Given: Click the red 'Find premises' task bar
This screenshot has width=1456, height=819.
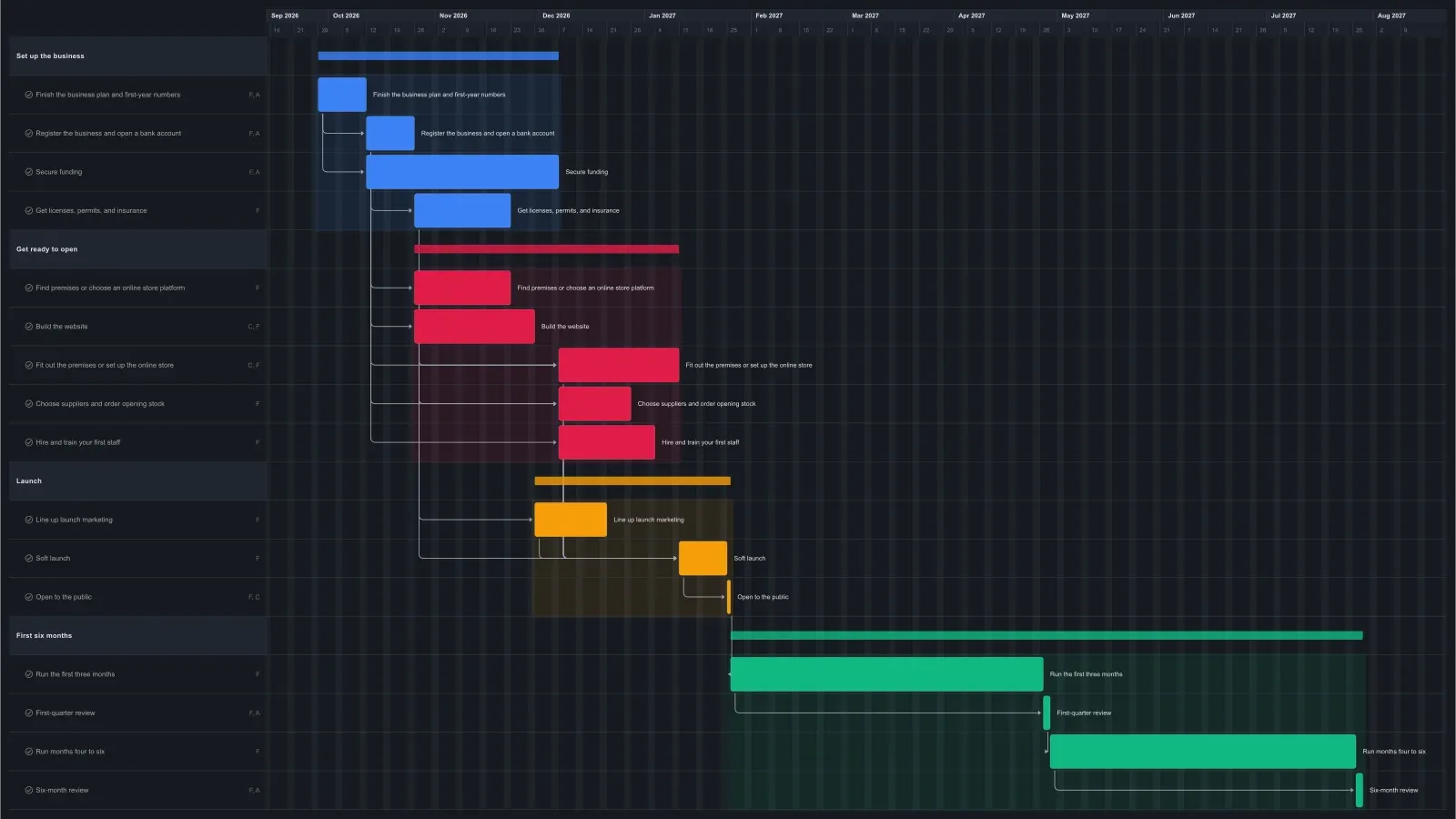Looking at the screenshot, I should point(462,288).
